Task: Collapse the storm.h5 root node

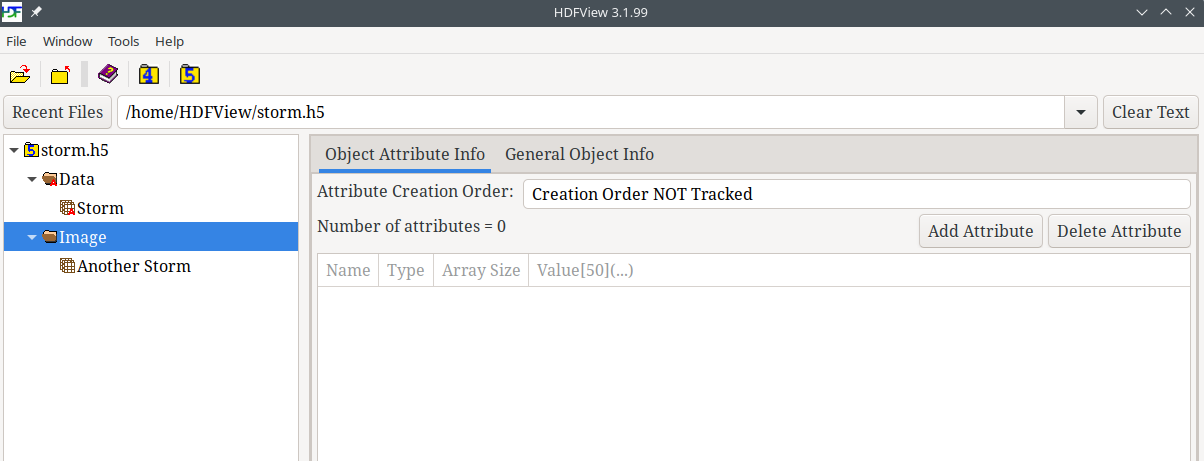Action: [x=13, y=151]
